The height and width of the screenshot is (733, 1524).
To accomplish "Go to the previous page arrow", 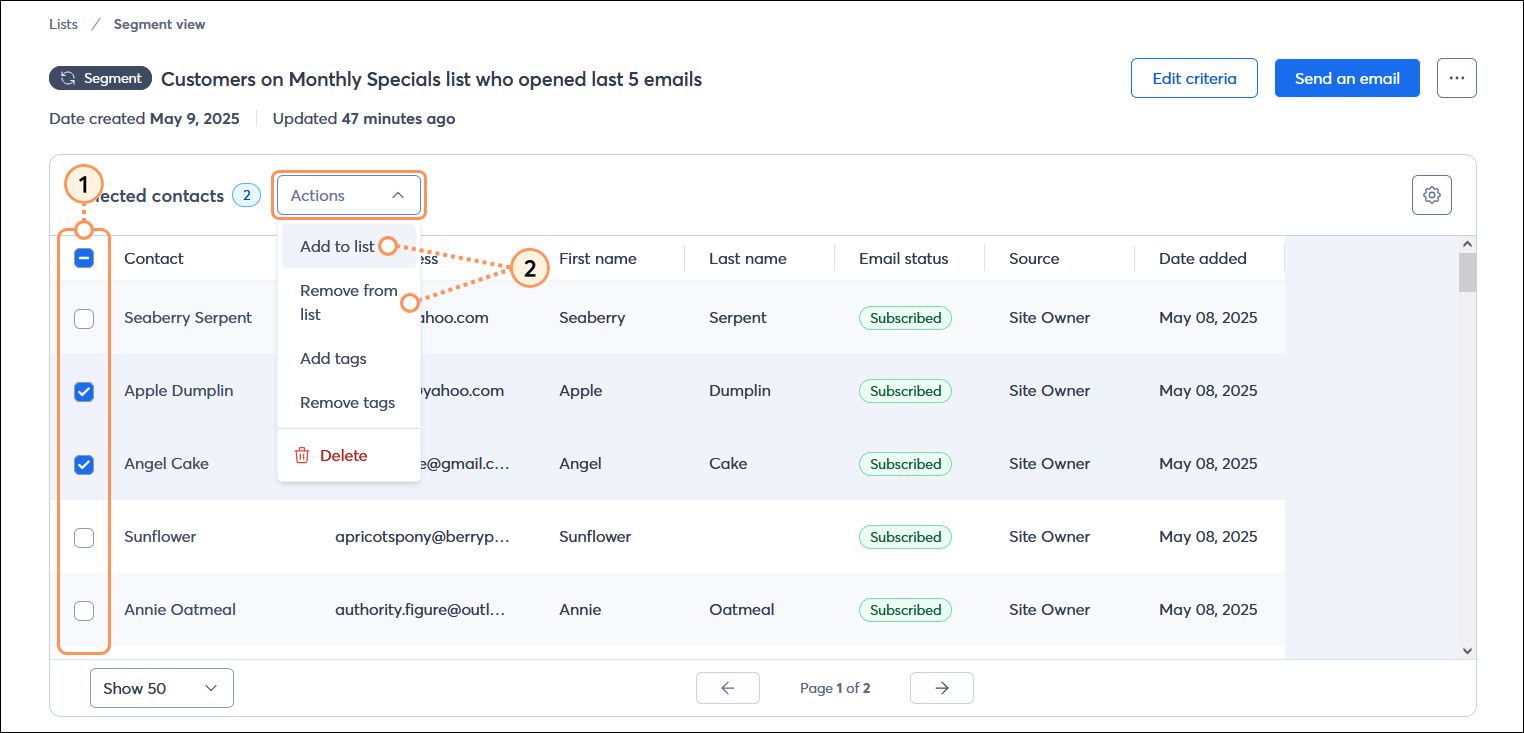I will (x=728, y=688).
